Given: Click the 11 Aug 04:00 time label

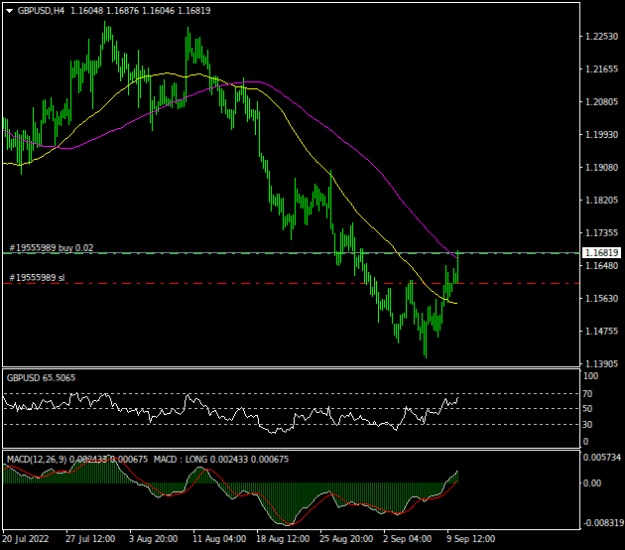Looking at the screenshot, I should coord(219,539).
